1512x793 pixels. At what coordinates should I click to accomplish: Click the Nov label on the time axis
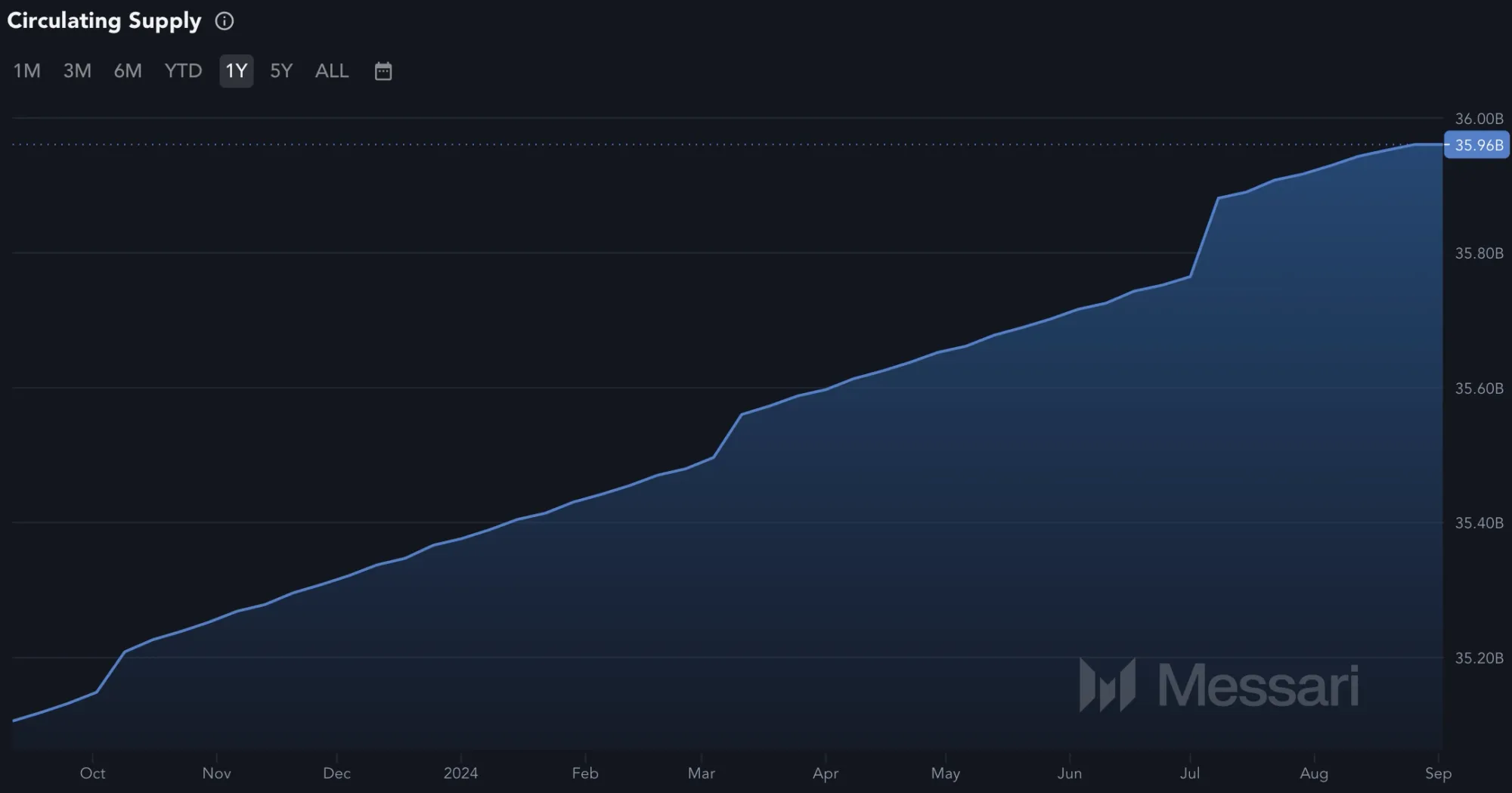(216, 773)
